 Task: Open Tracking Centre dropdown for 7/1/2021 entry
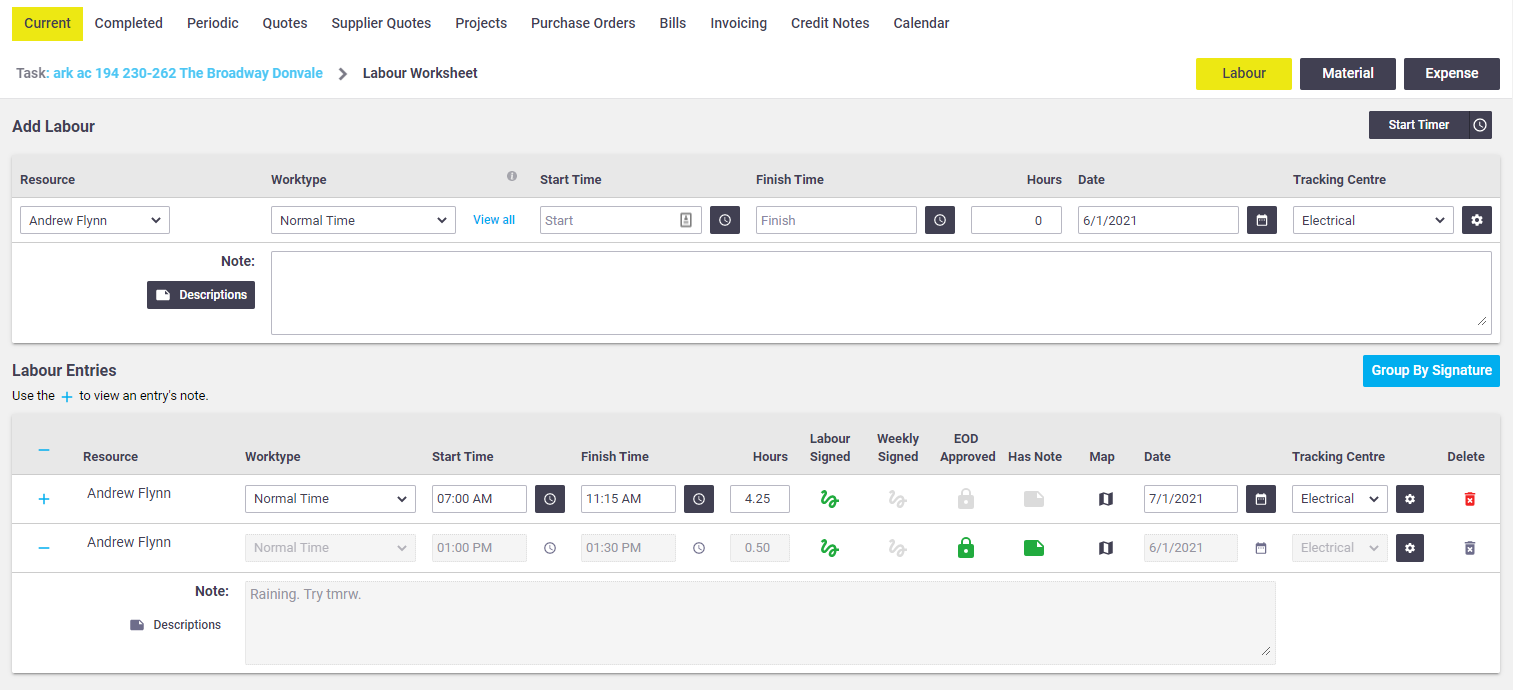point(1340,499)
